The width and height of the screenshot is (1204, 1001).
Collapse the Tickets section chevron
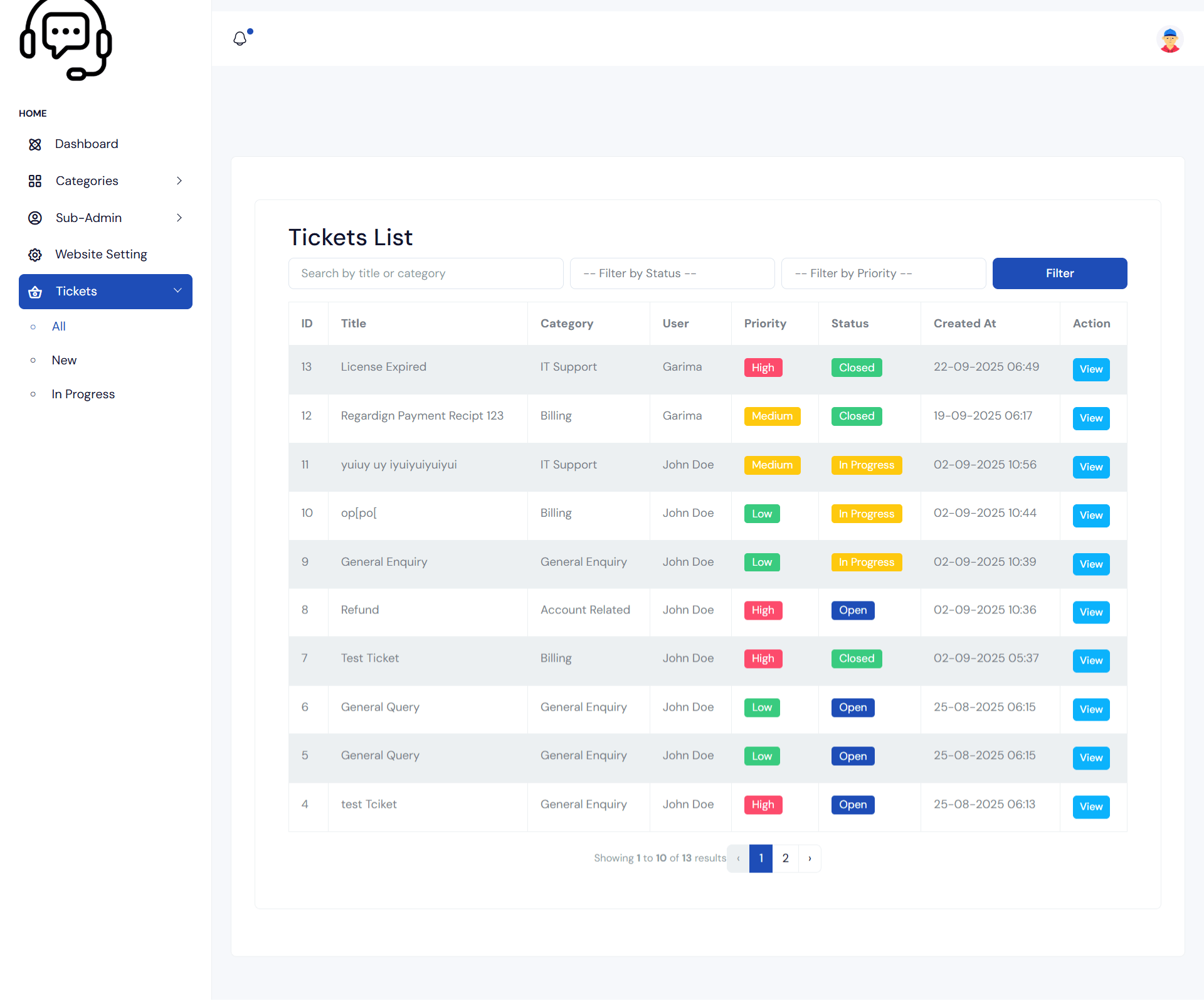(177, 291)
